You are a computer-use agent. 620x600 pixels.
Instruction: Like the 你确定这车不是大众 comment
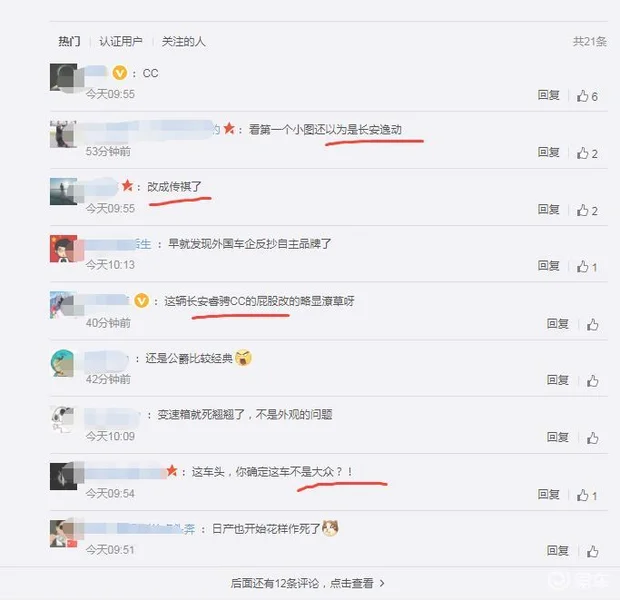(587, 495)
